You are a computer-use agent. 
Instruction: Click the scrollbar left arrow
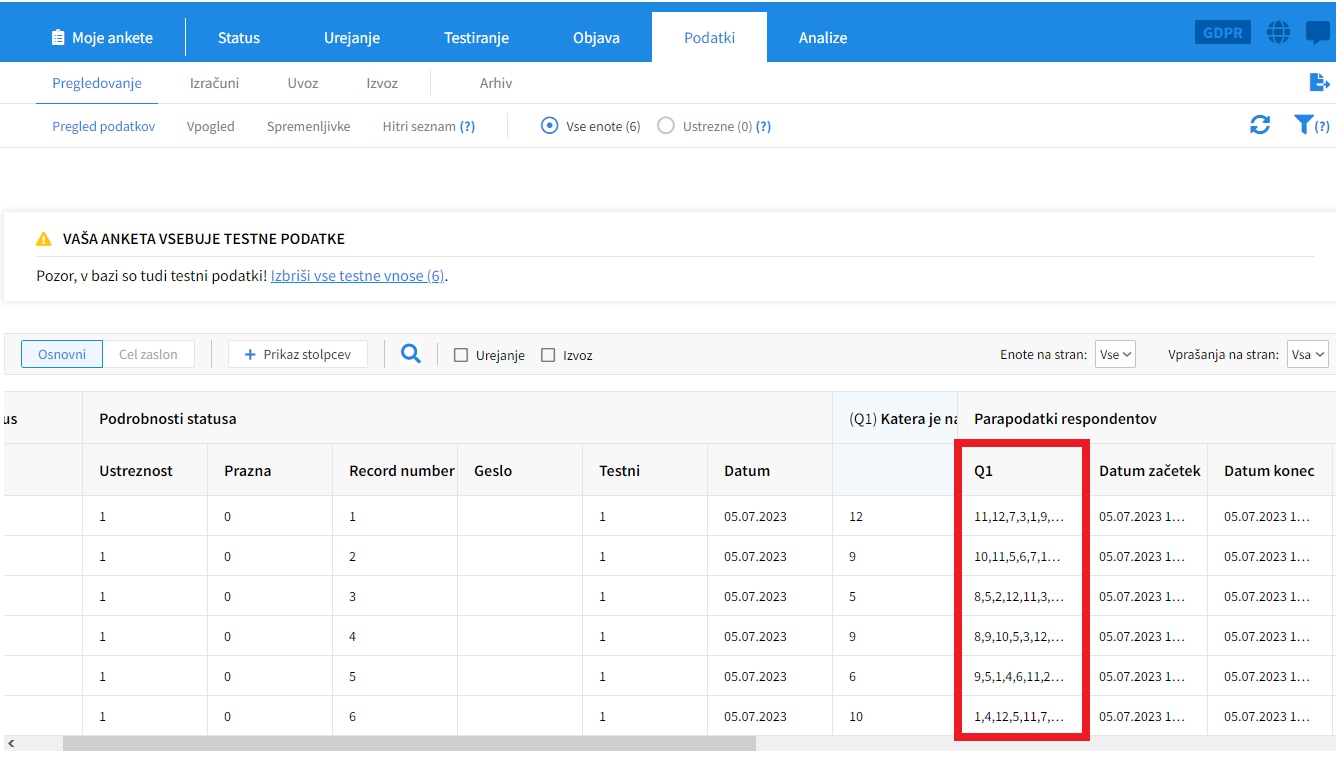click(10, 743)
